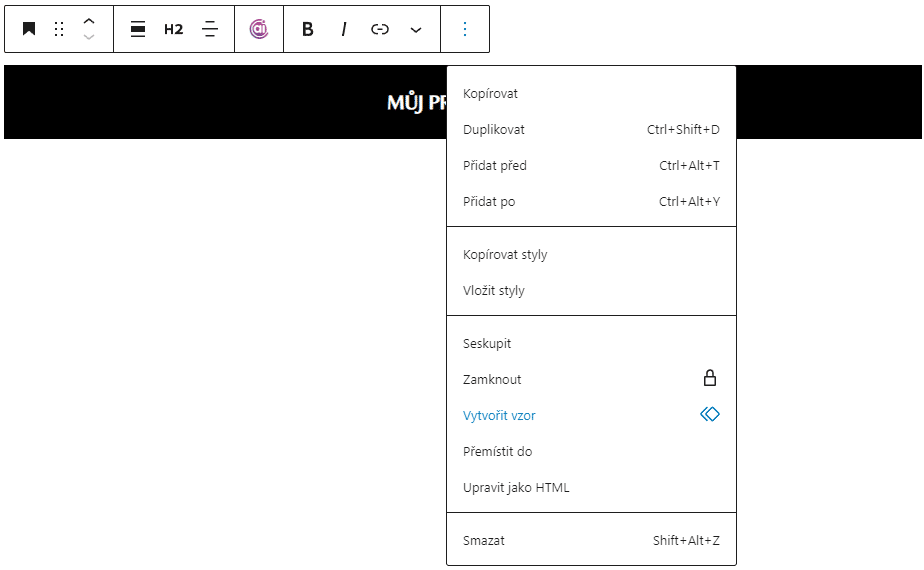Click the heading block type bookmark icon
Screen dimensions: 924x570
[x=29, y=29]
